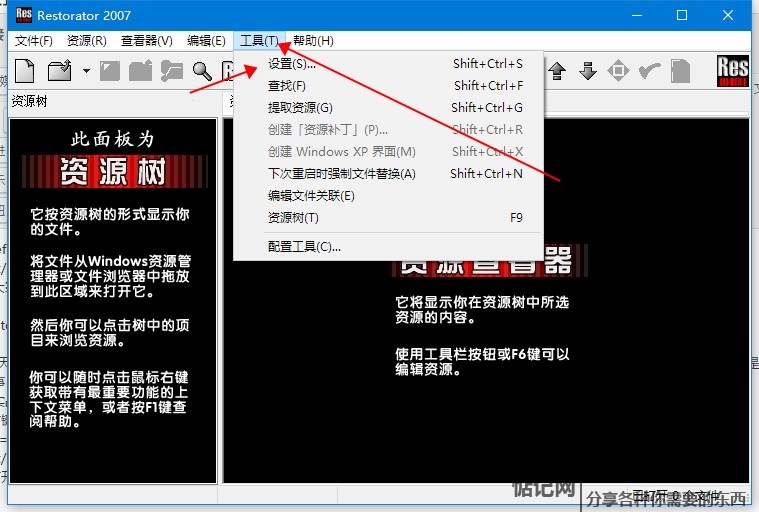The image size is (759, 512).
Task: Click the greyed checkmark toolbar icon
Action: [x=649, y=71]
